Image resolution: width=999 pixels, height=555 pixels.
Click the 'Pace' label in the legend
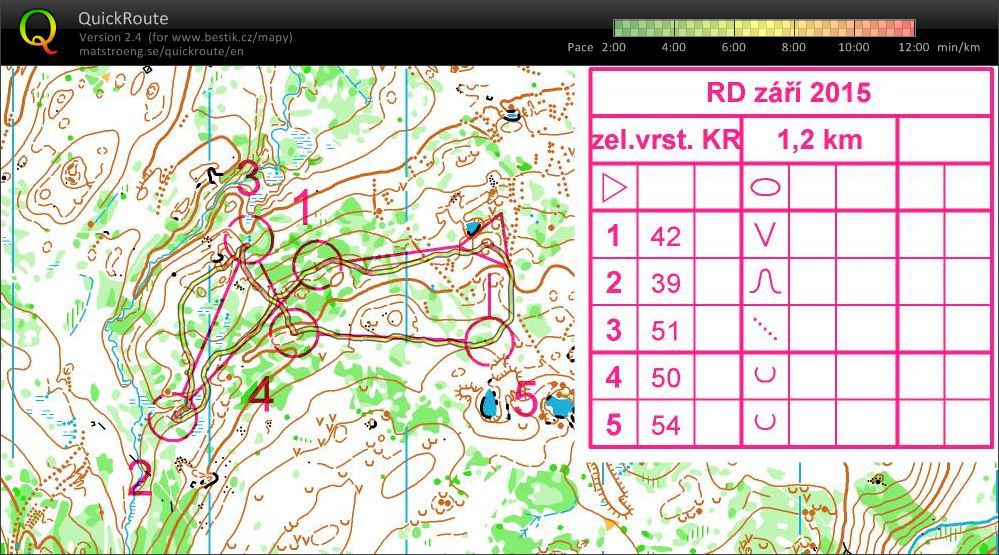coord(580,47)
